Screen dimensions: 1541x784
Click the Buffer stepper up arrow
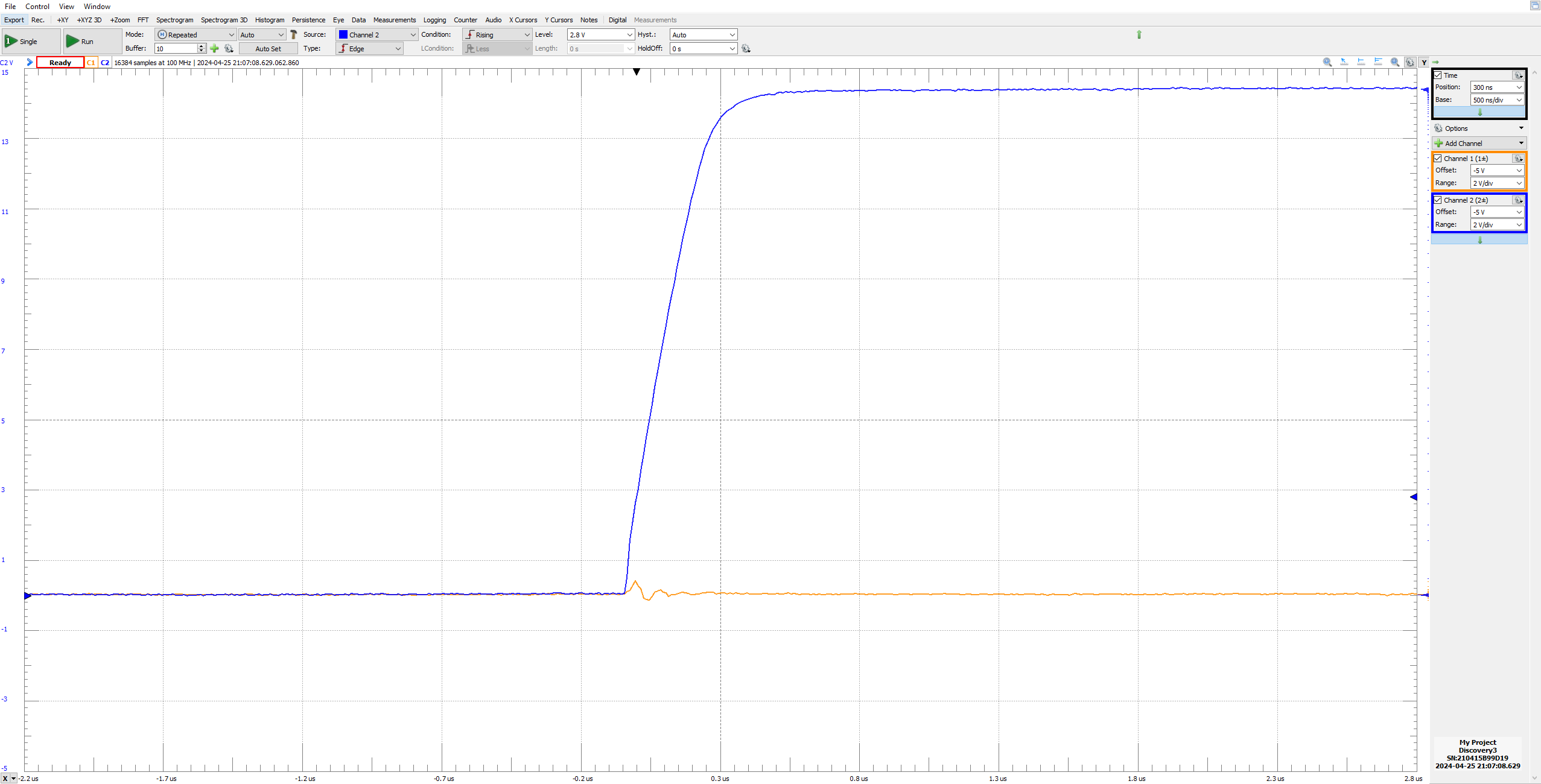(202, 46)
